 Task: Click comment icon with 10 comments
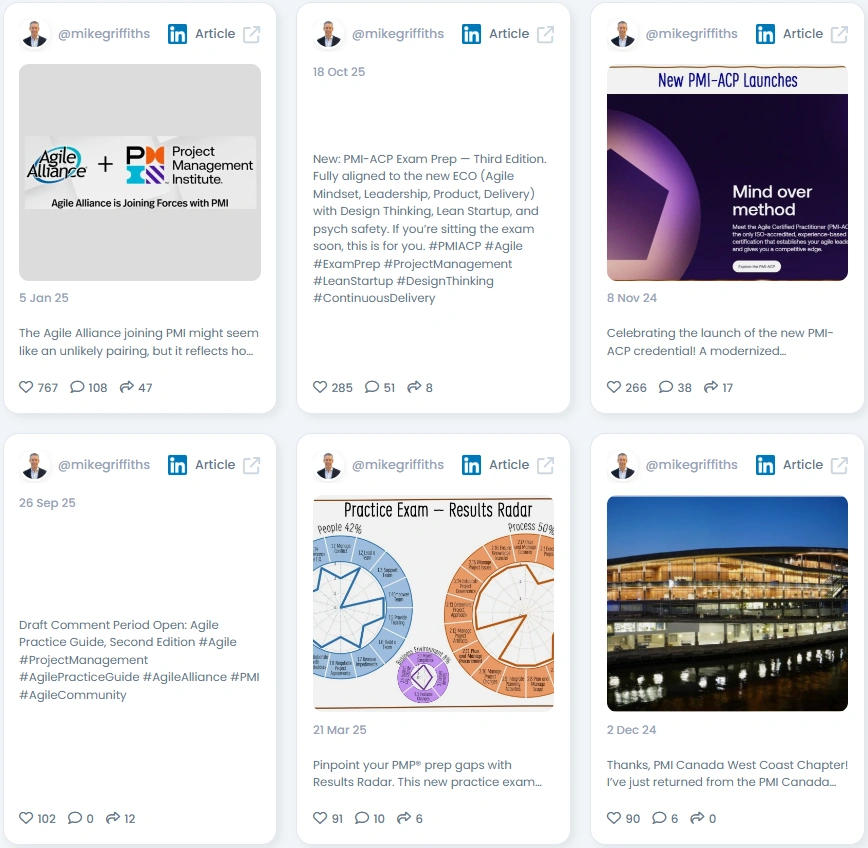361,818
